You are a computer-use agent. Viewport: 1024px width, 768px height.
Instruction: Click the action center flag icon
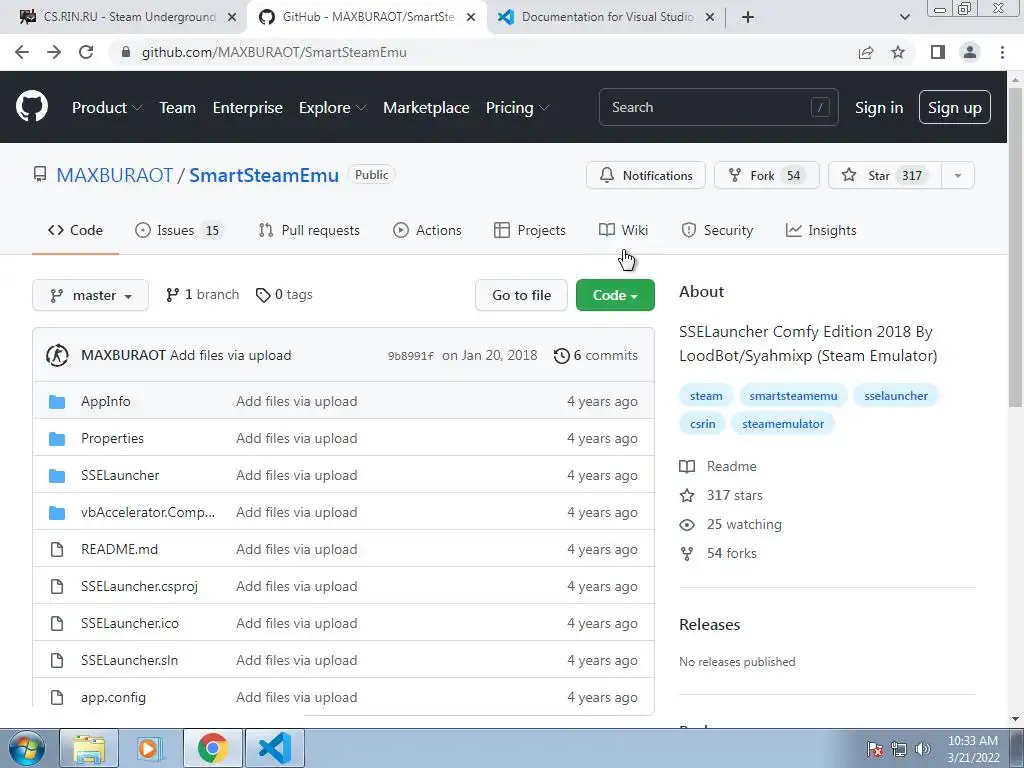[875, 749]
